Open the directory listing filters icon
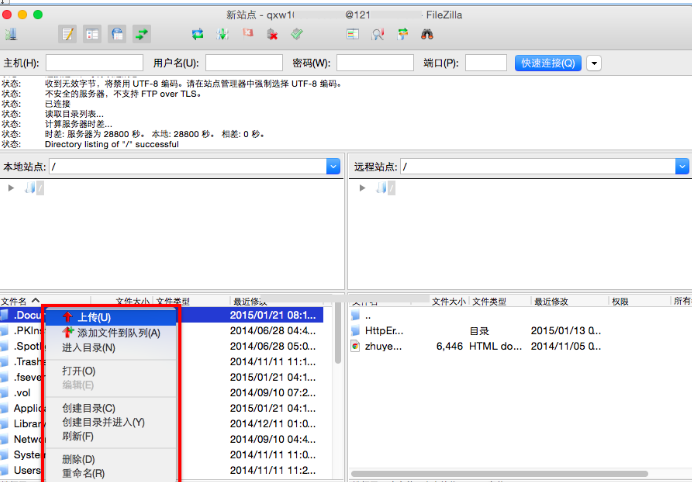Viewport: 692px width, 482px height. [x=352, y=34]
